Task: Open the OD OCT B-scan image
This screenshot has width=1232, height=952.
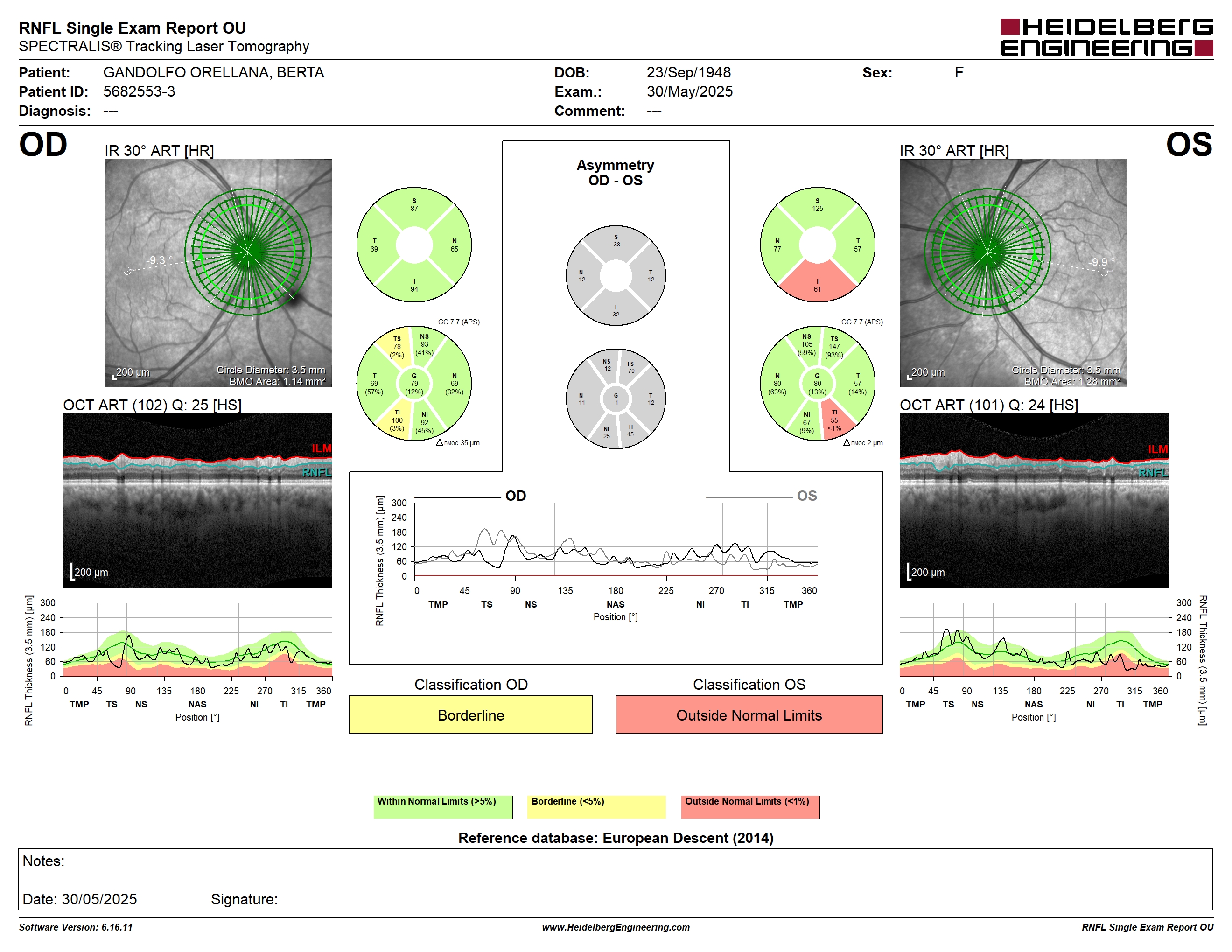Action: [x=197, y=500]
